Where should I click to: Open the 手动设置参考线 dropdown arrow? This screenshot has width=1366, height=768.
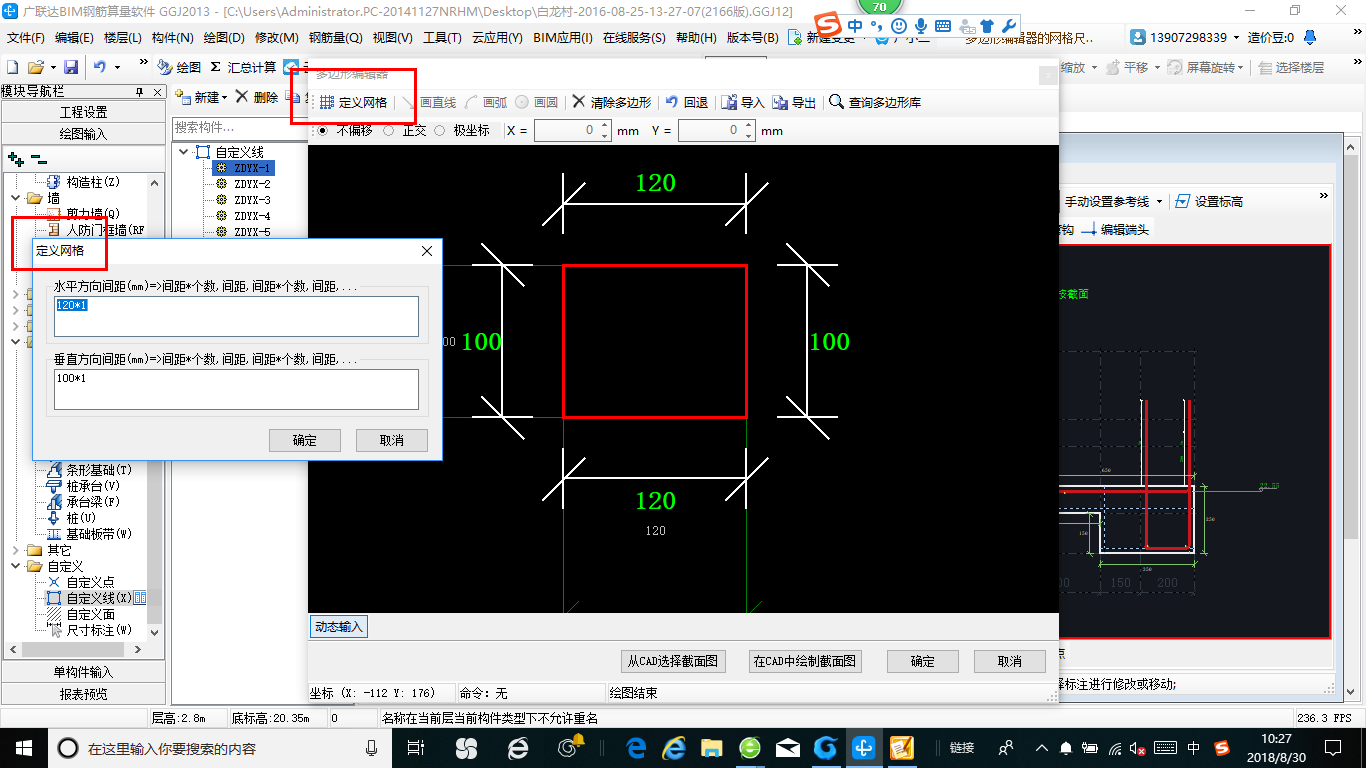click(x=1160, y=202)
